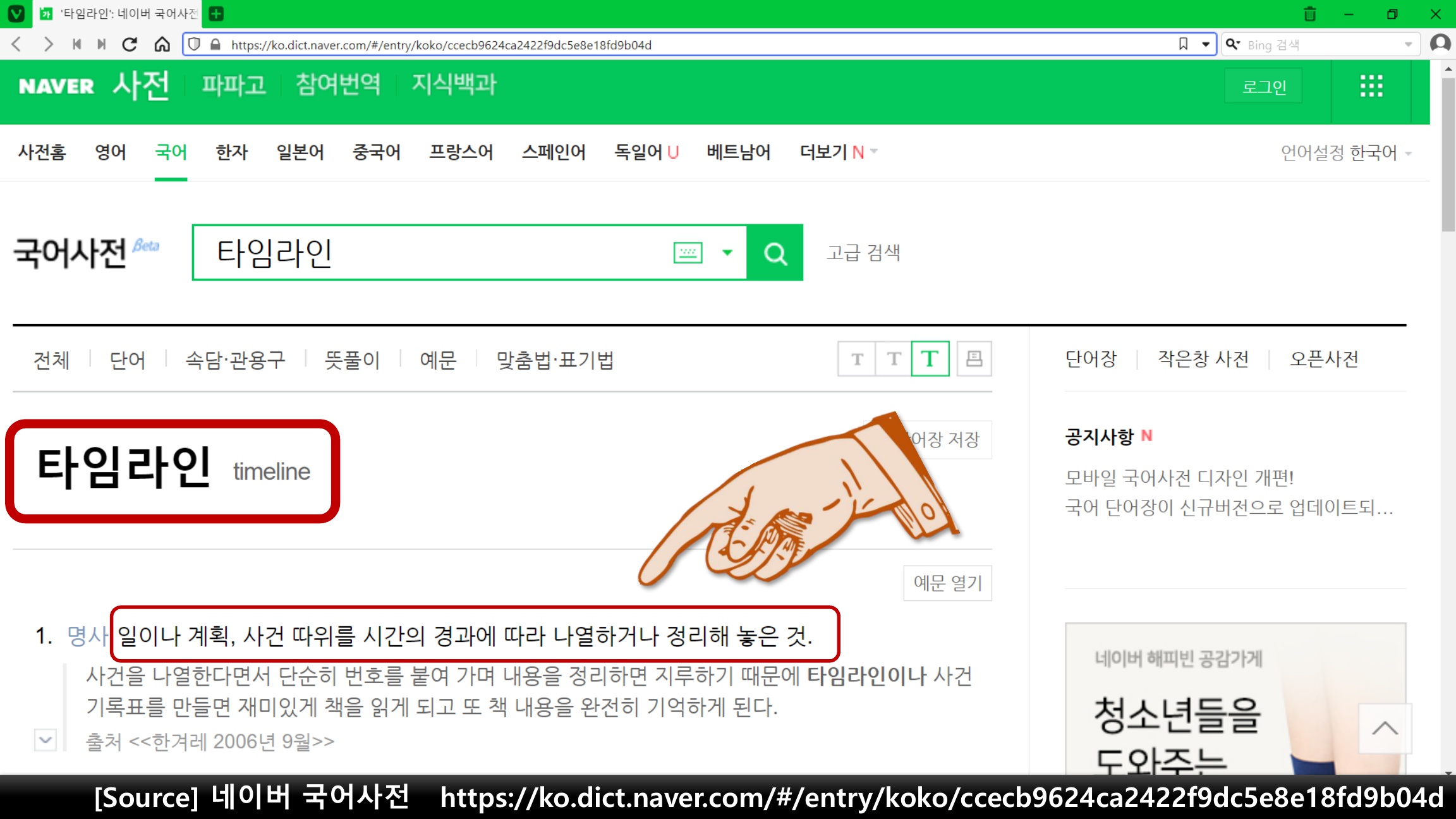Select the 영어 dictionary tab
The height and width of the screenshot is (819, 1456).
coord(111,152)
